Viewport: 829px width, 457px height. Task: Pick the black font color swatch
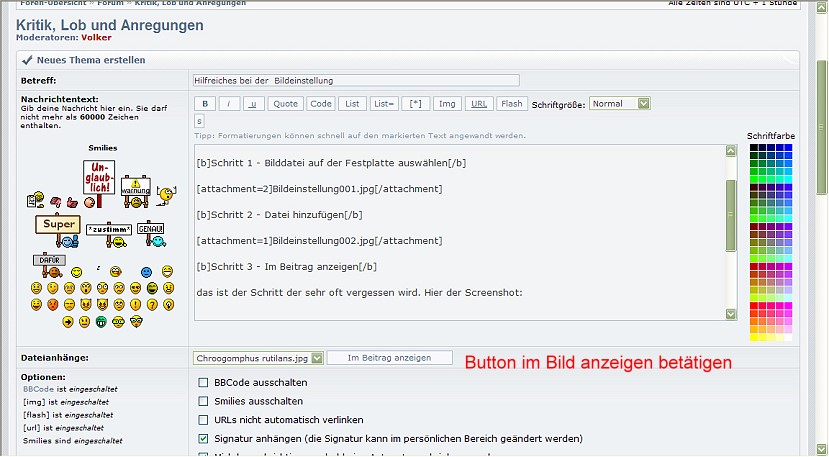point(754,148)
